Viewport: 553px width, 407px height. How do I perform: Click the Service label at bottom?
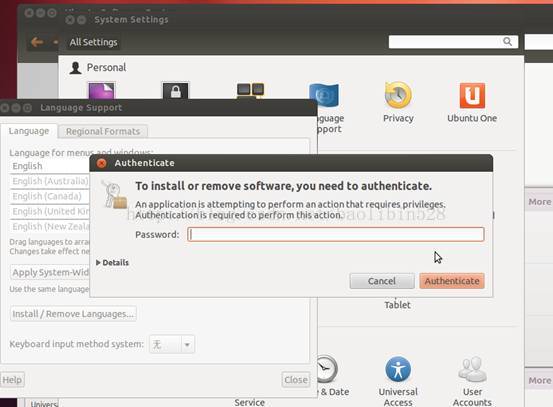[x=250, y=402]
